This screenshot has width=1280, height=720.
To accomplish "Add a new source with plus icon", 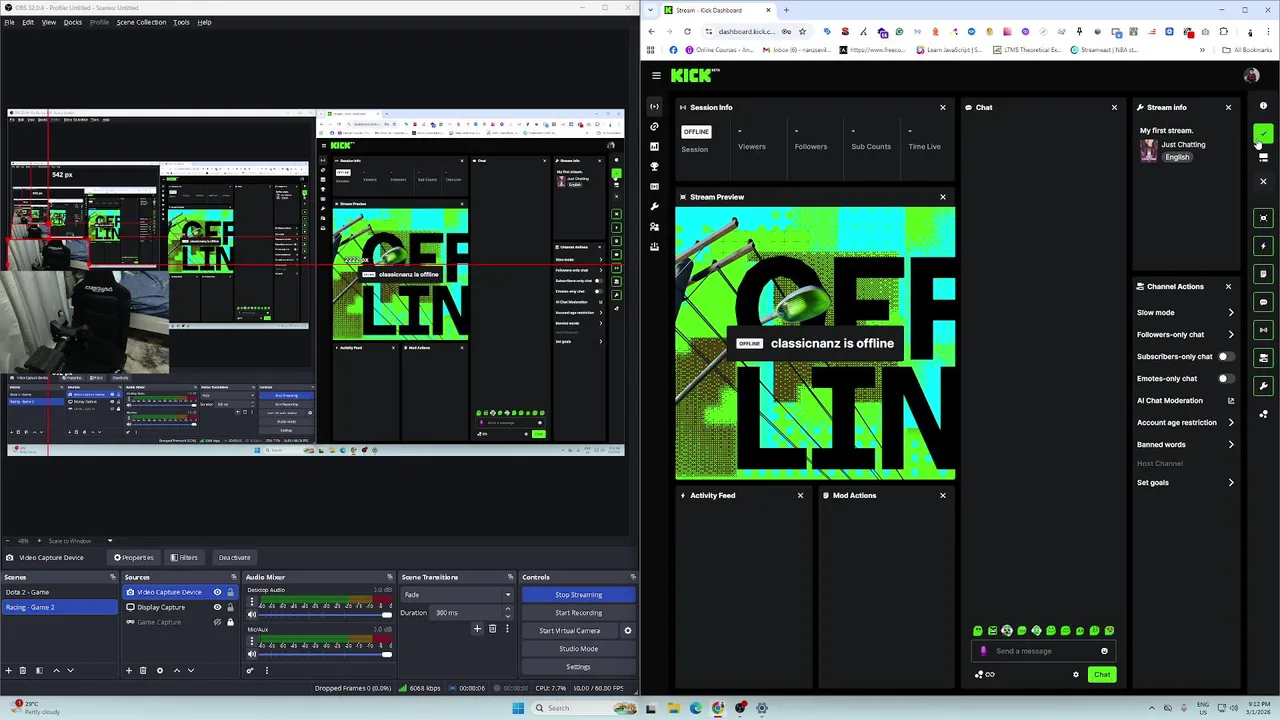I will click(x=129, y=670).
